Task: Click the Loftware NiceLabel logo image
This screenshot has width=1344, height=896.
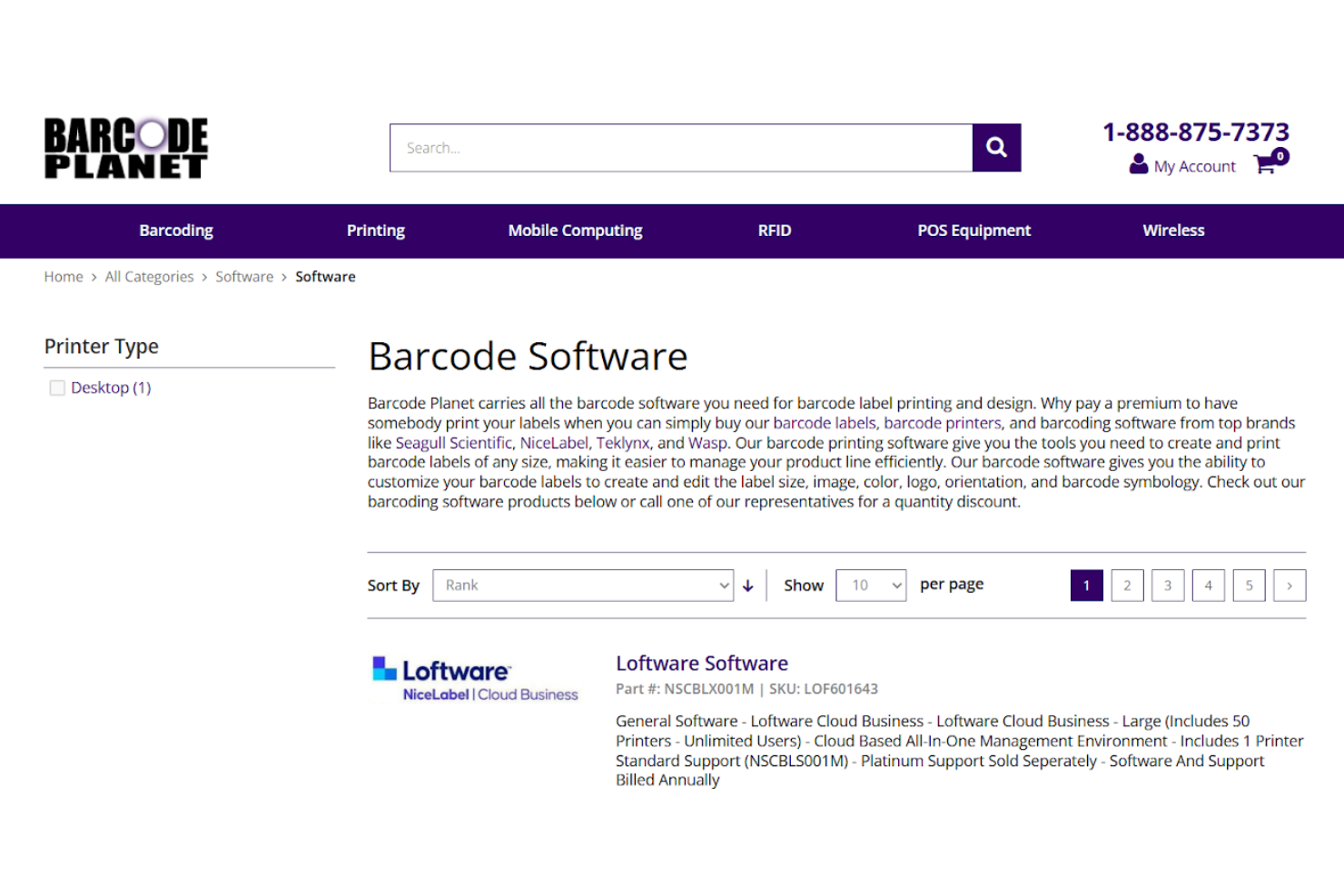Action: (x=474, y=677)
